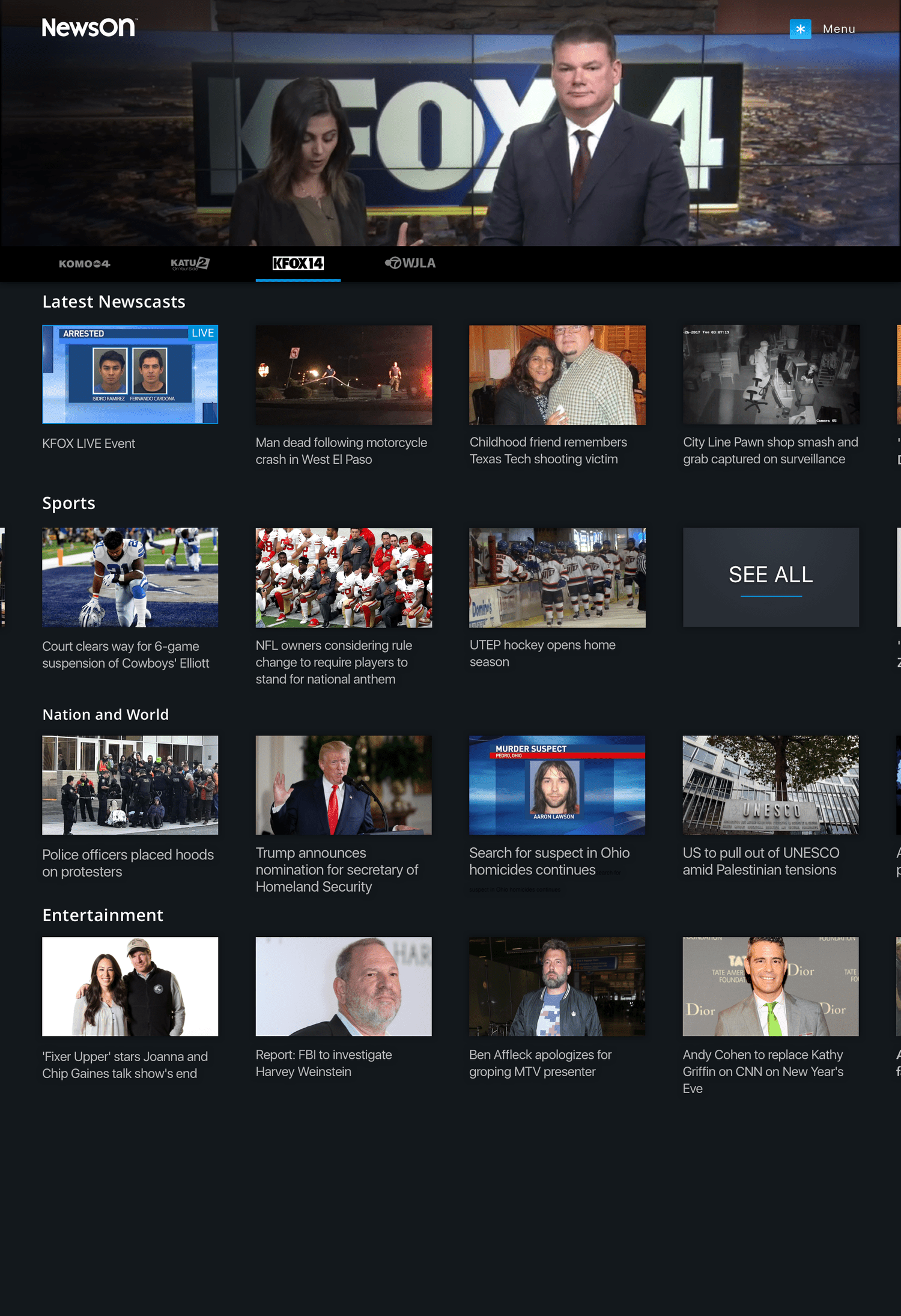Click 'Court clears way for 6-game suspension' headline
The width and height of the screenshot is (901, 1316).
coord(126,654)
